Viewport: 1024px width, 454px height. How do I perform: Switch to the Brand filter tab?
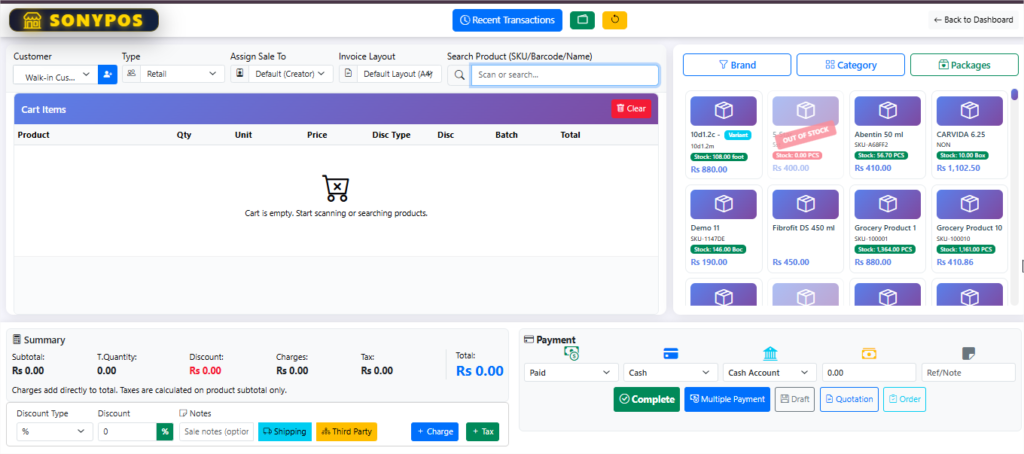[x=737, y=65]
